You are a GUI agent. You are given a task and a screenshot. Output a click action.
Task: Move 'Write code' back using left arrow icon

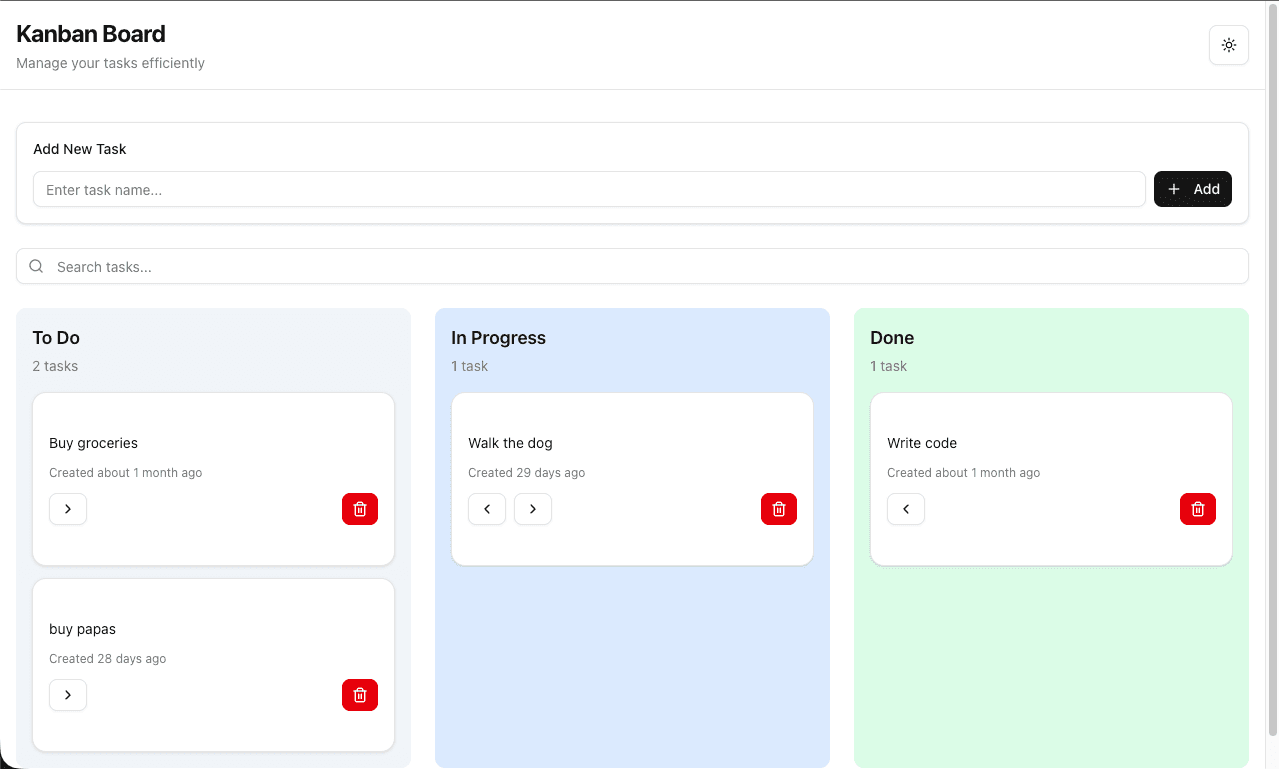coord(905,509)
